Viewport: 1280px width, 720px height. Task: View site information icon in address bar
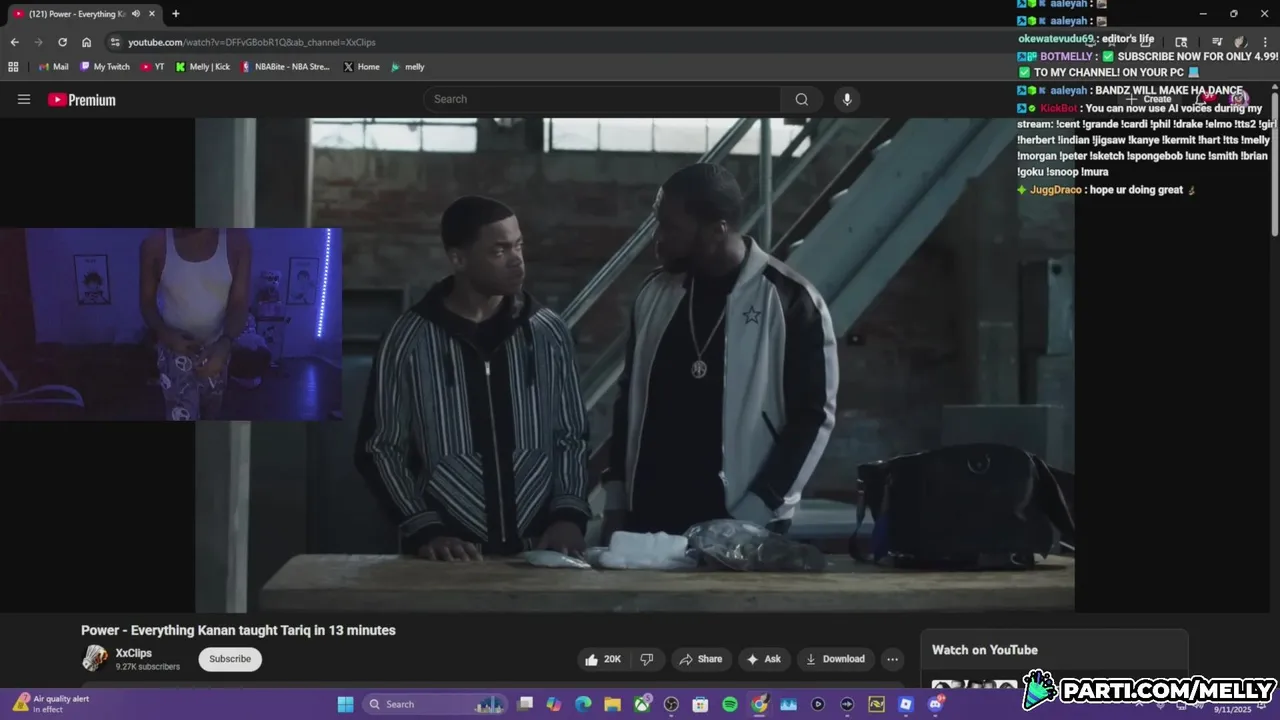coord(115,42)
